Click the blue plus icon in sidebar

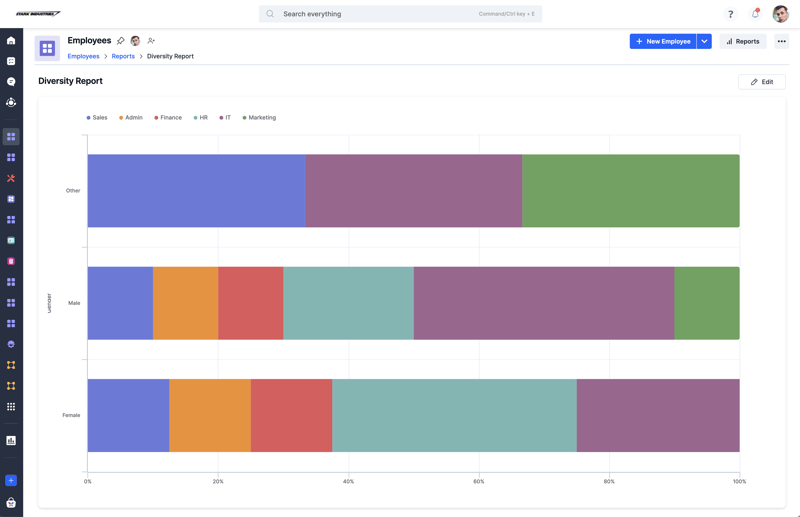(x=11, y=480)
